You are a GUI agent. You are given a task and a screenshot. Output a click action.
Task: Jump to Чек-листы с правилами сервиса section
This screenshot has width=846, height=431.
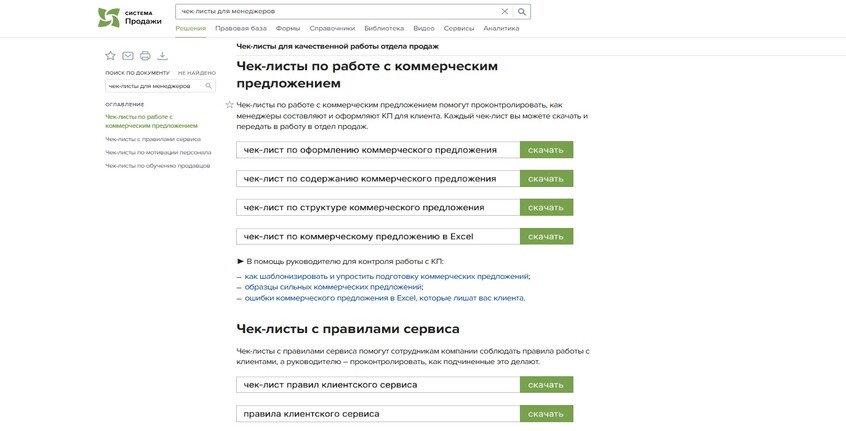pyautogui.click(x=153, y=139)
